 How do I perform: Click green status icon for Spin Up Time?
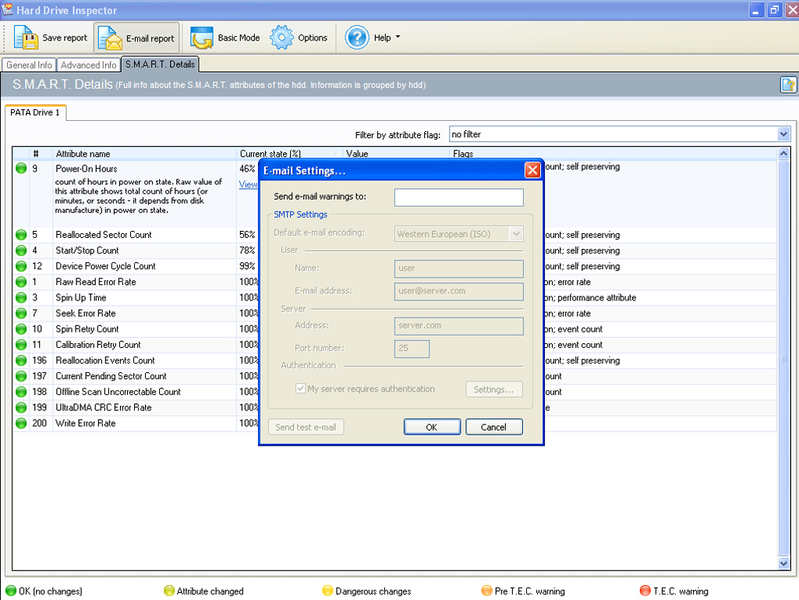click(21, 298)
